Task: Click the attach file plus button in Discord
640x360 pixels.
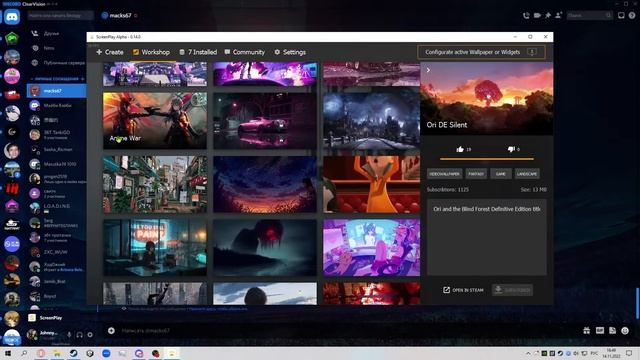Action: pos(111,331)
